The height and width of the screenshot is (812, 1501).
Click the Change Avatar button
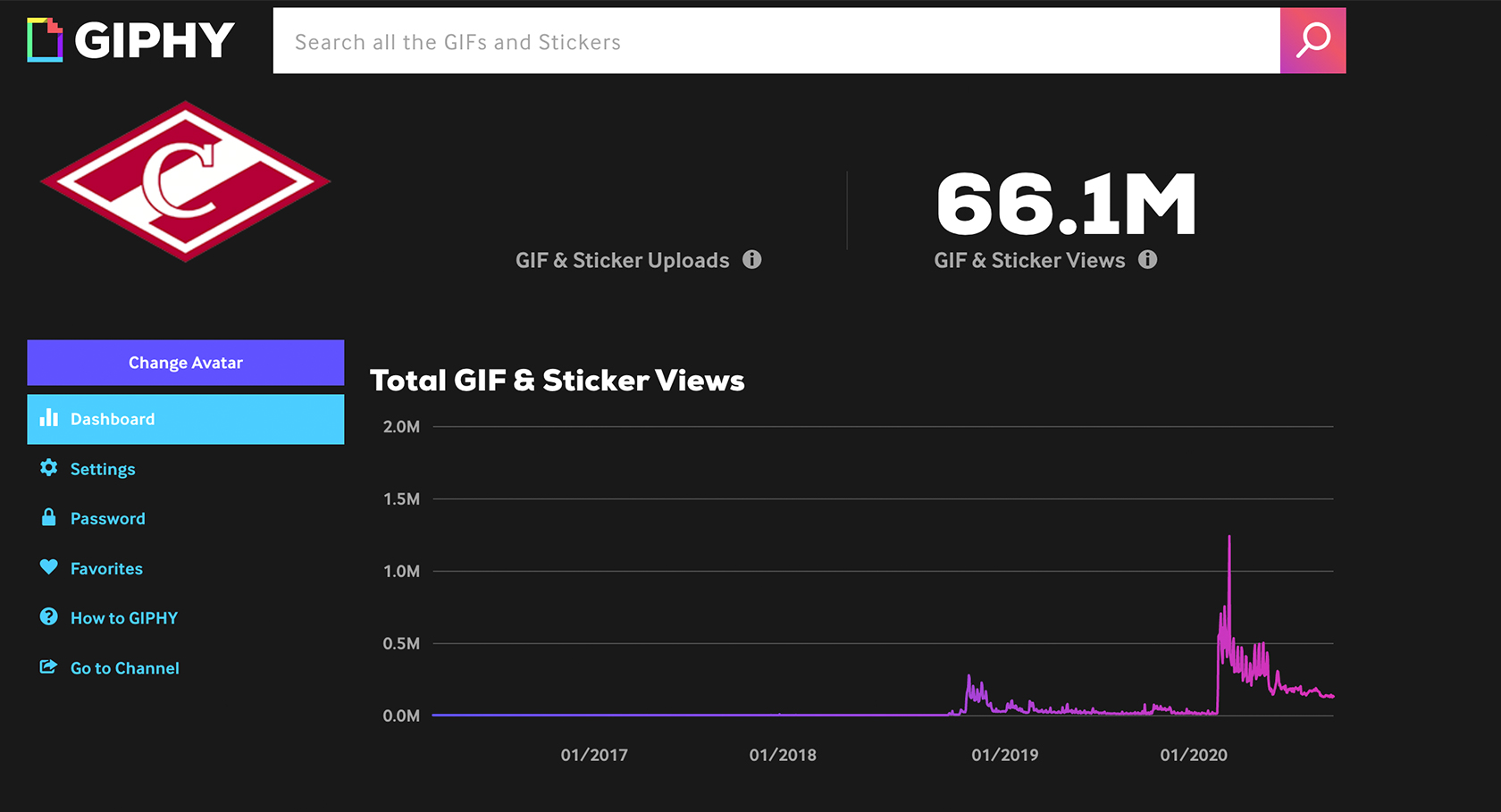tap(186, 363)
